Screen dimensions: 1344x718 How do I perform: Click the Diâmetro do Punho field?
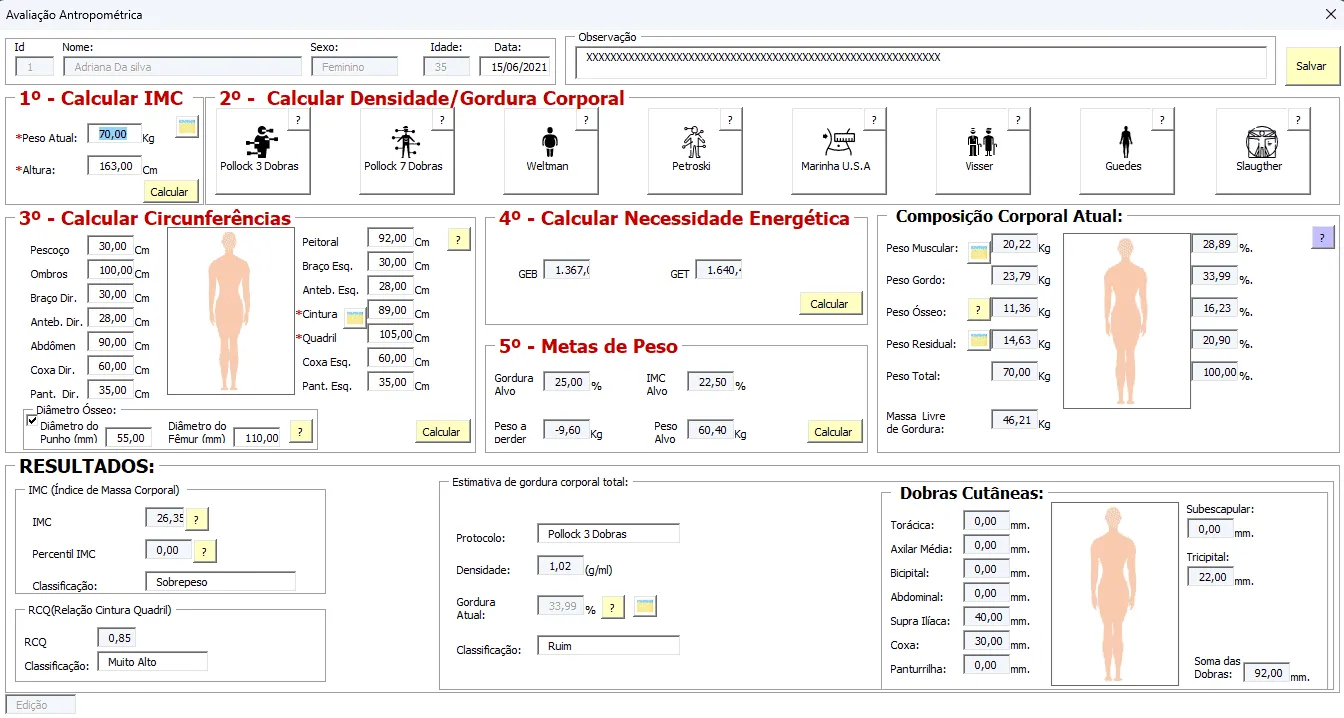click(x=128, y=437)
